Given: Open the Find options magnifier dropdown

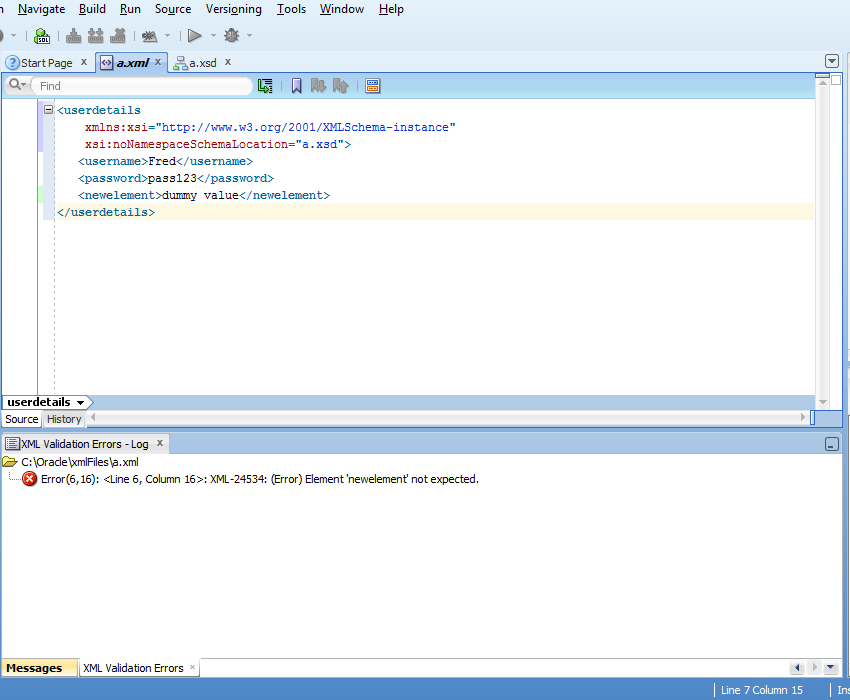Looking at the screenshot, I should coord(16,84).
